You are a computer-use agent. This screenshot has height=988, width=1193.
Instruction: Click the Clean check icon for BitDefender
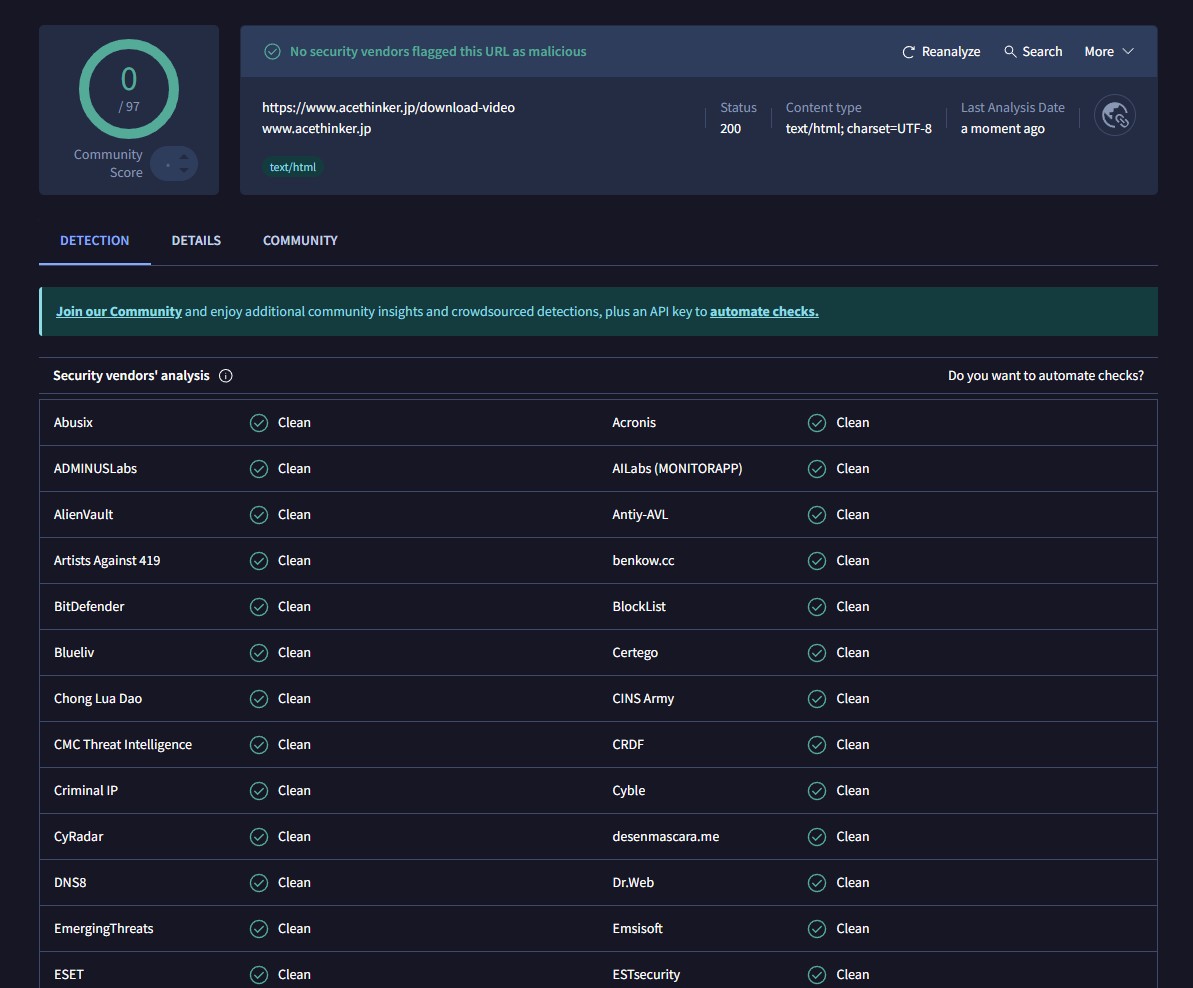coord(259,607)
